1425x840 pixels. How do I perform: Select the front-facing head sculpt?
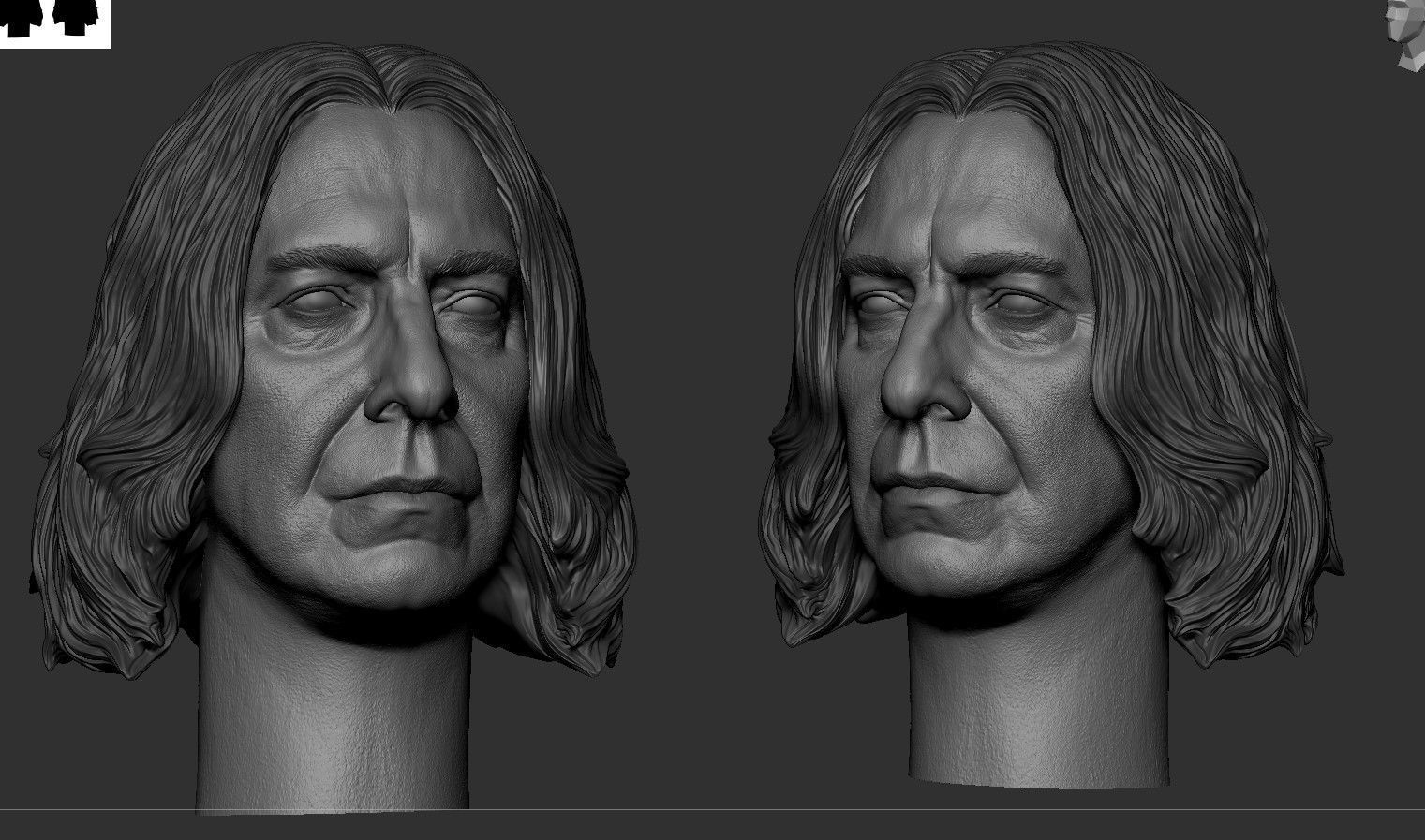[x=334, y=429]
